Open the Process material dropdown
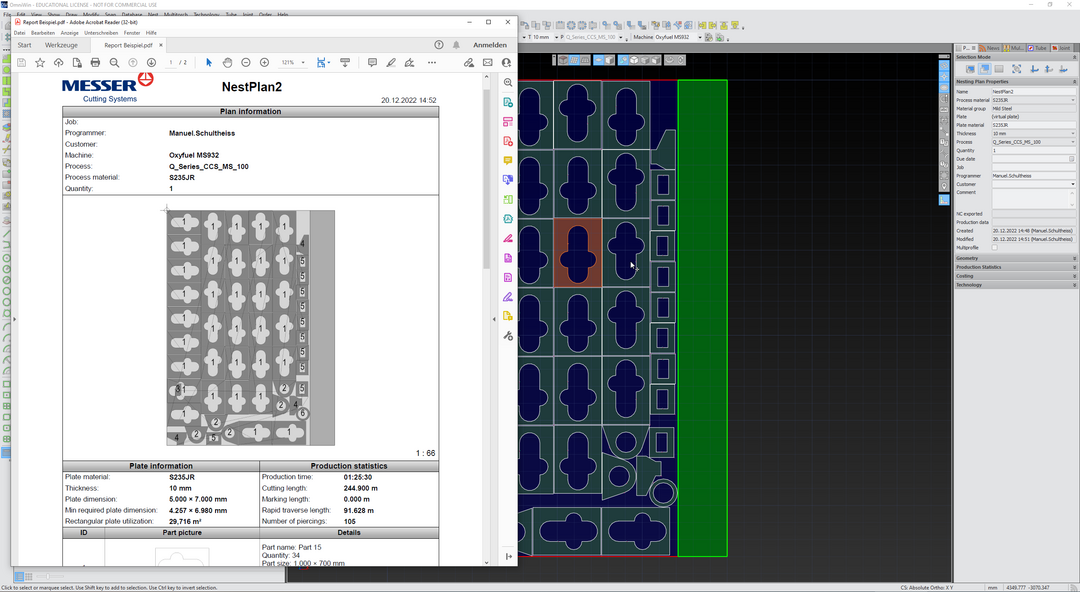The width and height of the screenshot is (1080, 592). pos(1072,100)
